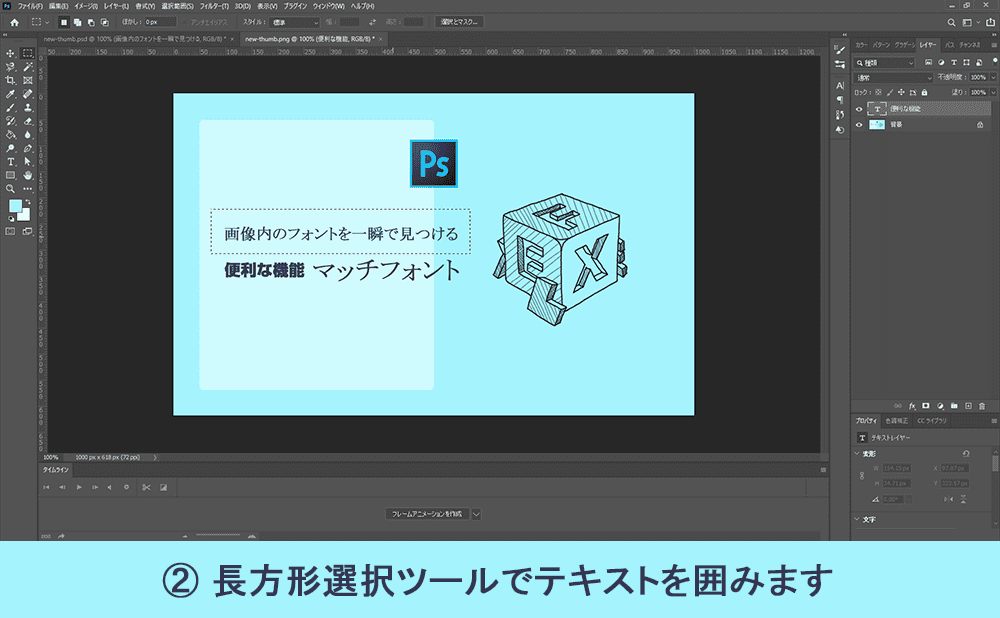This screenshot has width=1000, height=618.
Task: Click the 背景 layer thumbnail
Action: tap(877, 125)
